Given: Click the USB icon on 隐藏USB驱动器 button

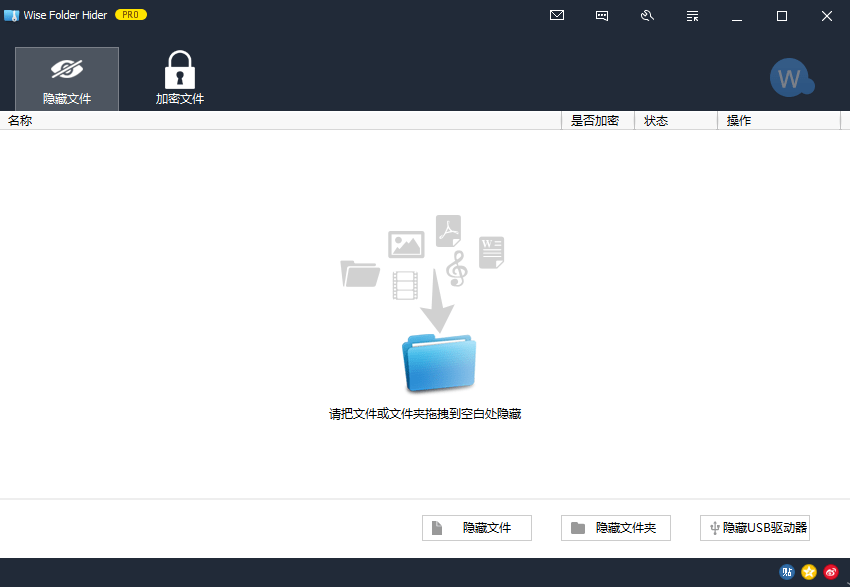Looking at the screenshot, I should pyautogui.click(x=715, y=527).
